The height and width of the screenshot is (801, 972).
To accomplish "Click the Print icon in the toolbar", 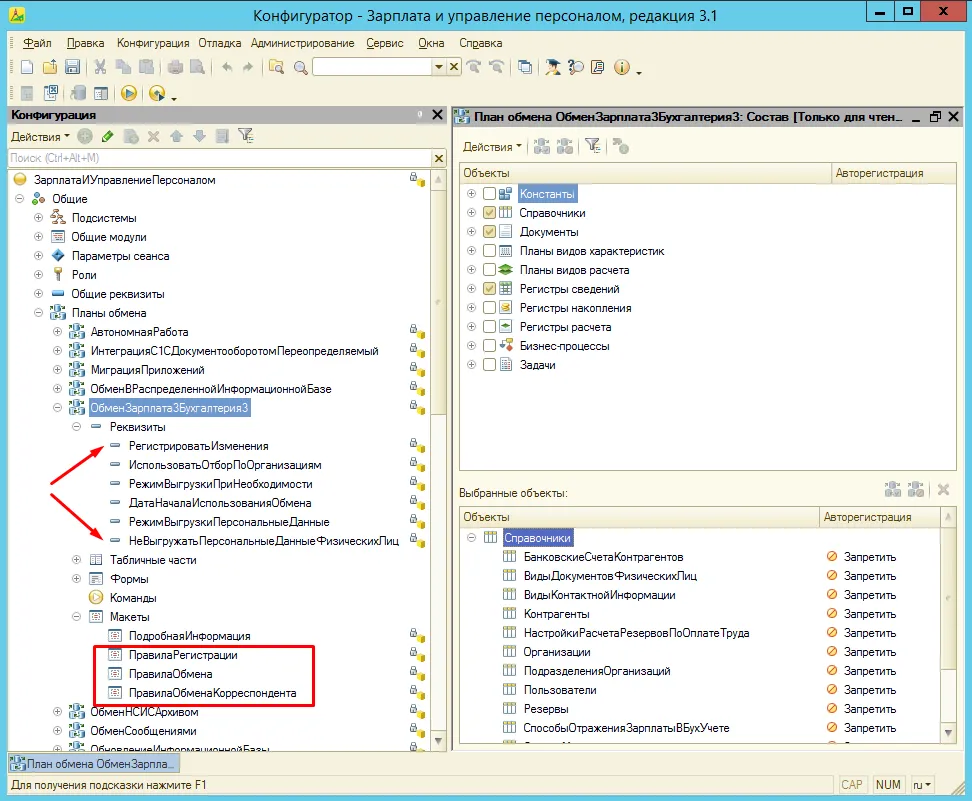I will (175, 67).
